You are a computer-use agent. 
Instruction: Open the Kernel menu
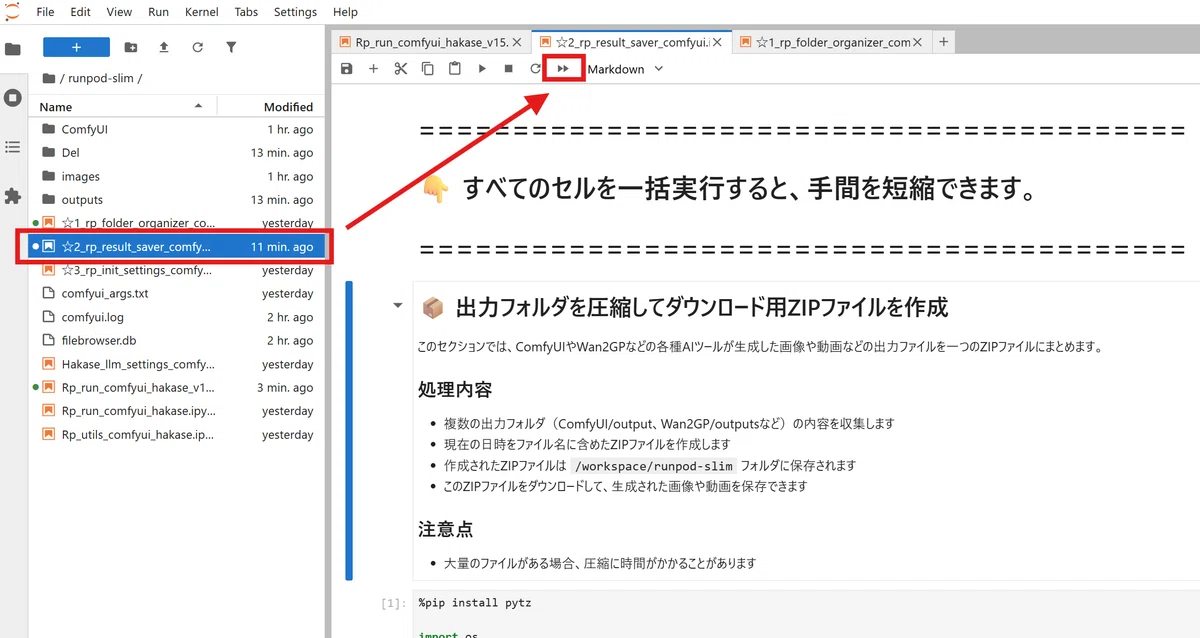(x=203, y=12)
